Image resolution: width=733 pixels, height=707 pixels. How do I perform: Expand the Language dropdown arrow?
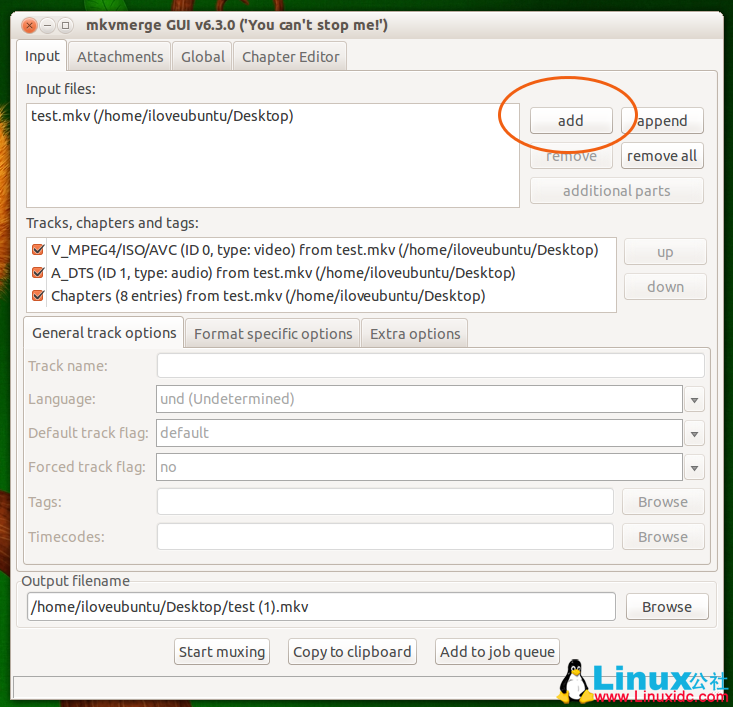pyautogui.click(x=695, y=400)
